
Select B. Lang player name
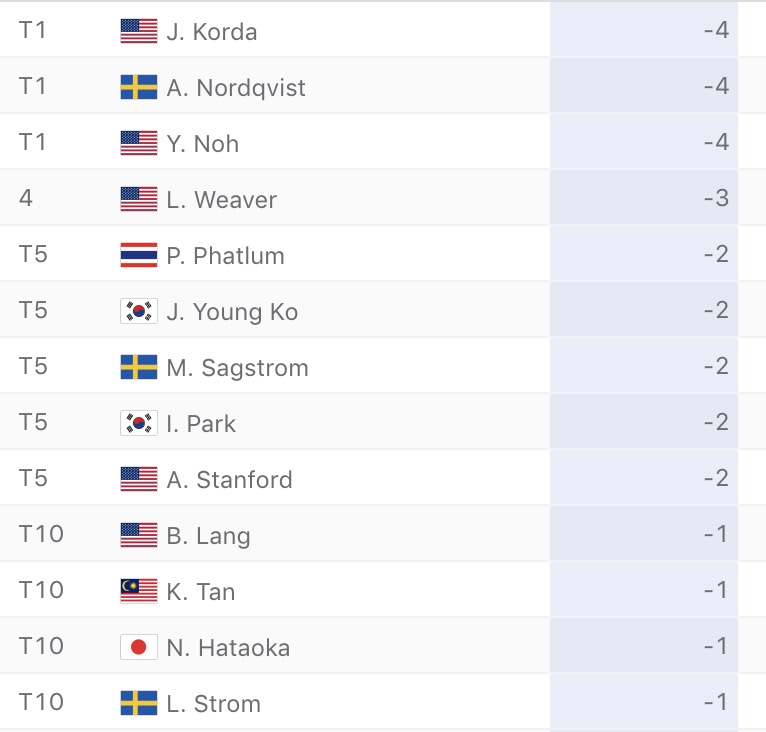tap(209, 536)
